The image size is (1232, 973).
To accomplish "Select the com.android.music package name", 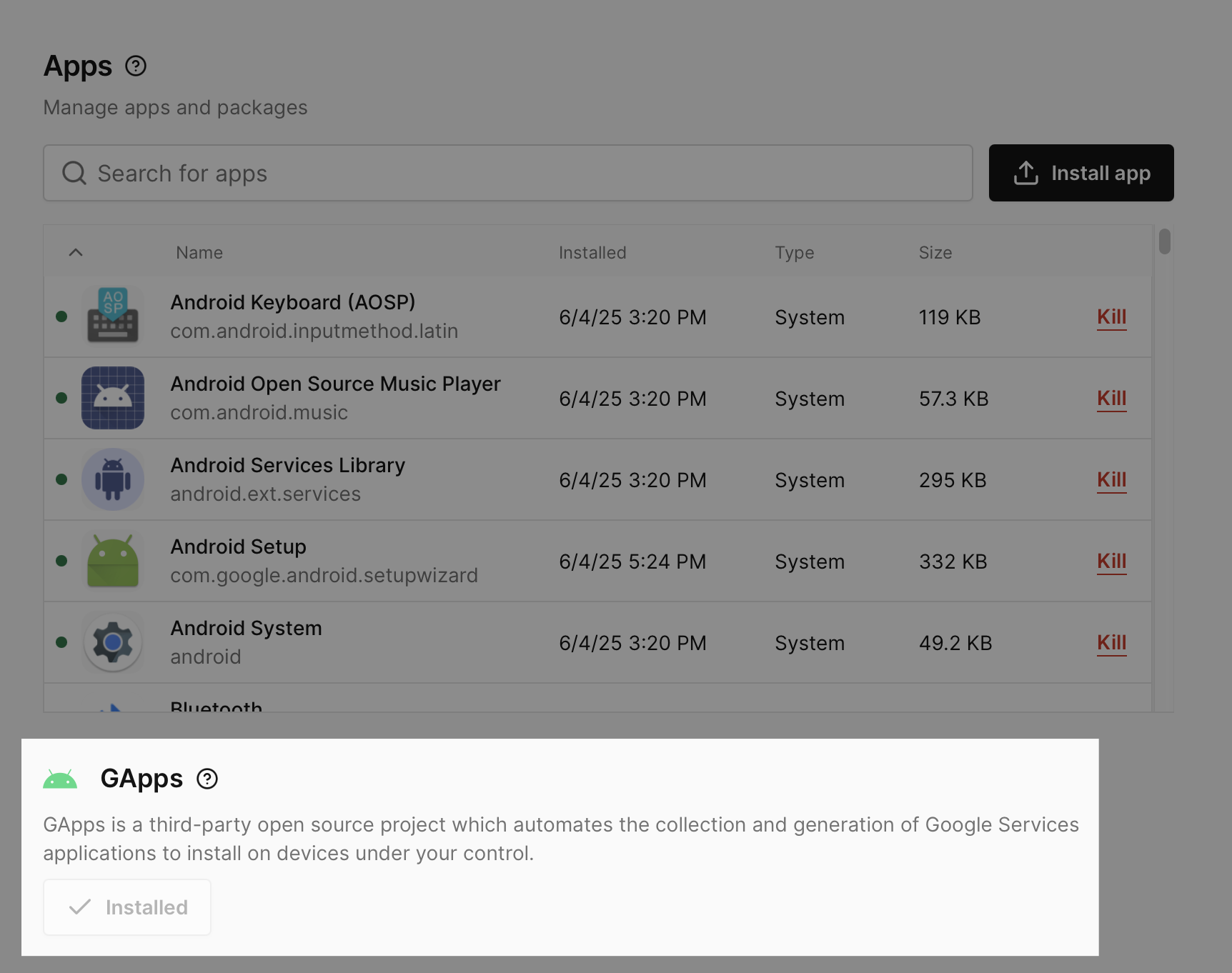I will 259,413.
